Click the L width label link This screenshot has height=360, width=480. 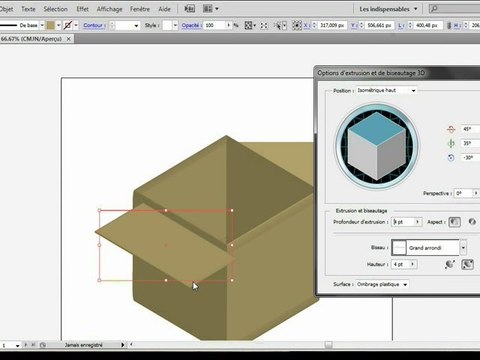(x=400, y=25)
